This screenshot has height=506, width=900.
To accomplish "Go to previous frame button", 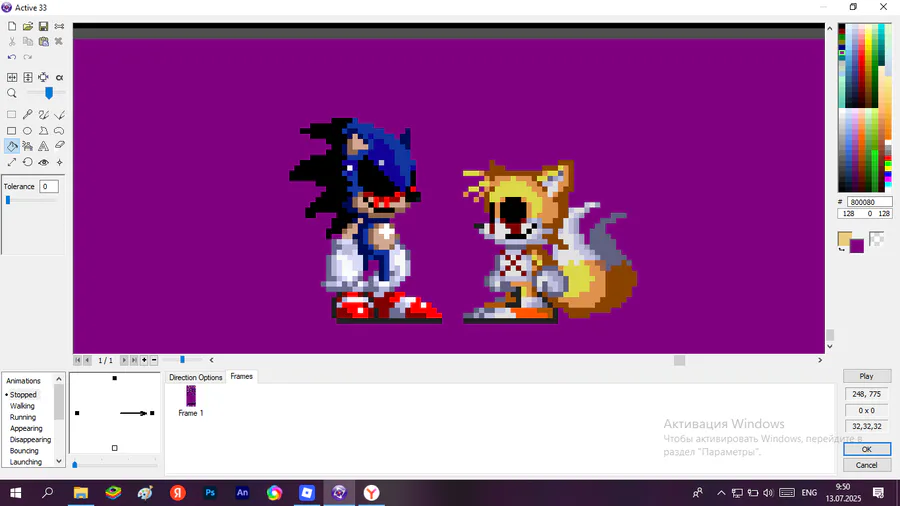I will coord(87,360).
